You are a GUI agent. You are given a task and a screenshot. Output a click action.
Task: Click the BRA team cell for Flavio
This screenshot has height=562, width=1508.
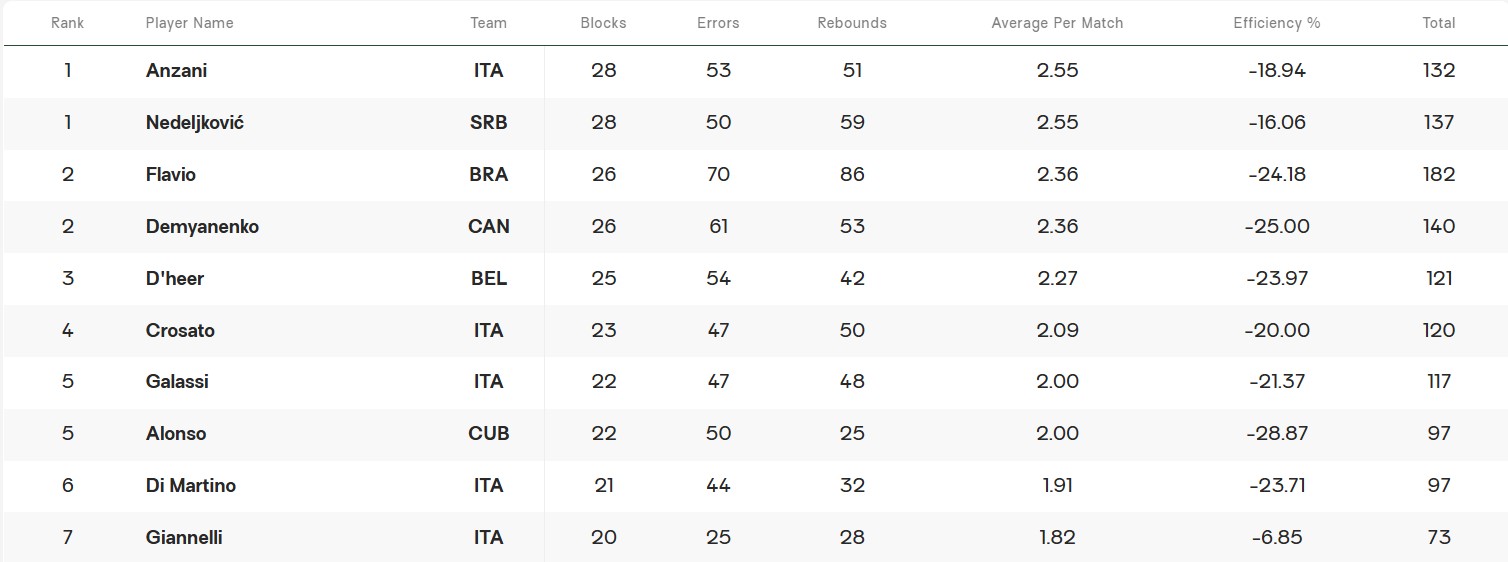pos(489,175)
